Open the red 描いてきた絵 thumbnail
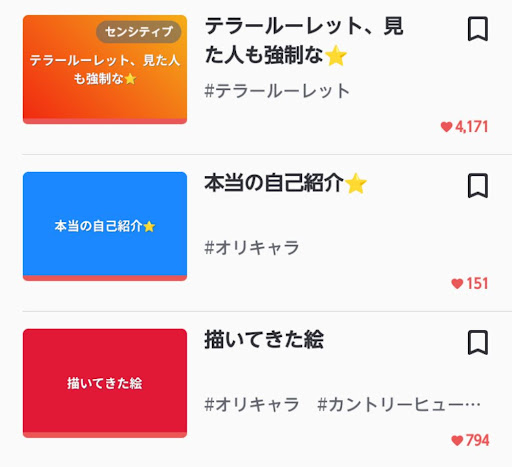Screen dimensions: 512x467 pyautogui.click(x=105, y=383)
